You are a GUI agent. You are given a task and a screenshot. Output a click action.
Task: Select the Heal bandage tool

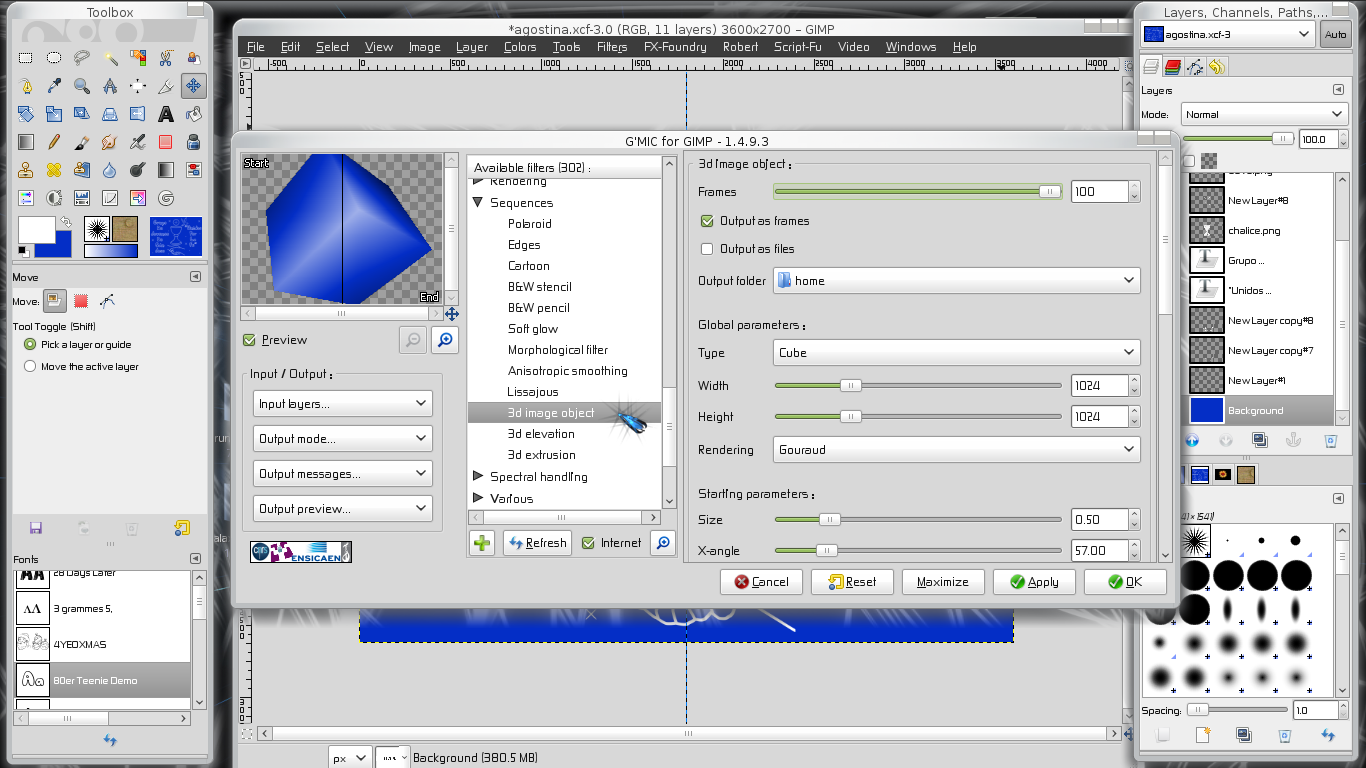coord(54,170)
